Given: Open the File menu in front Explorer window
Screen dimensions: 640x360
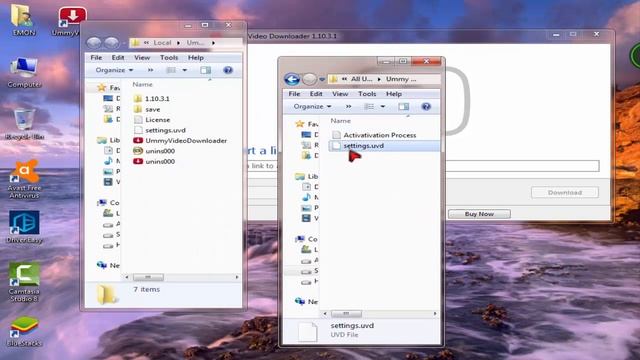Looking at the screenshot, I should click(x=294, y=94).
